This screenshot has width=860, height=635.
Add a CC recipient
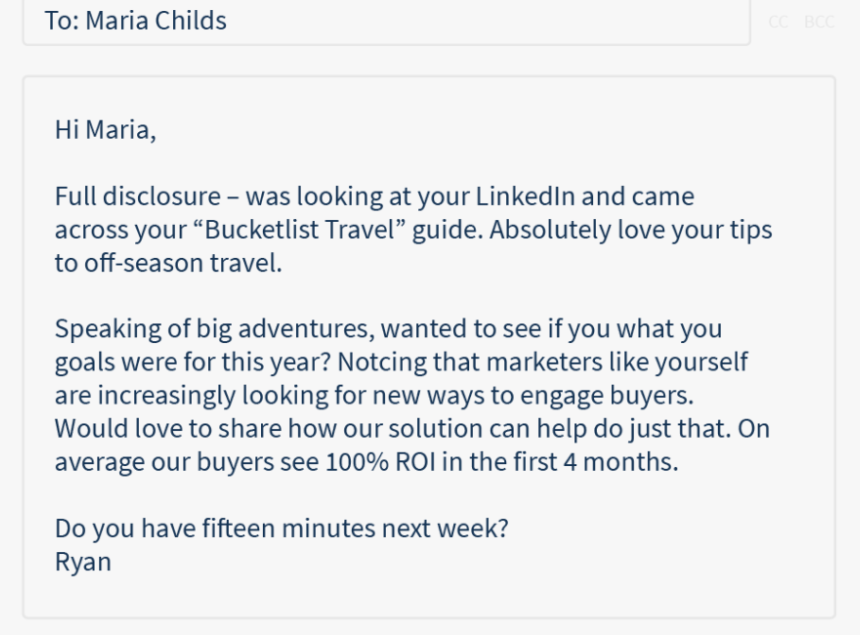[x=778, y=22]
